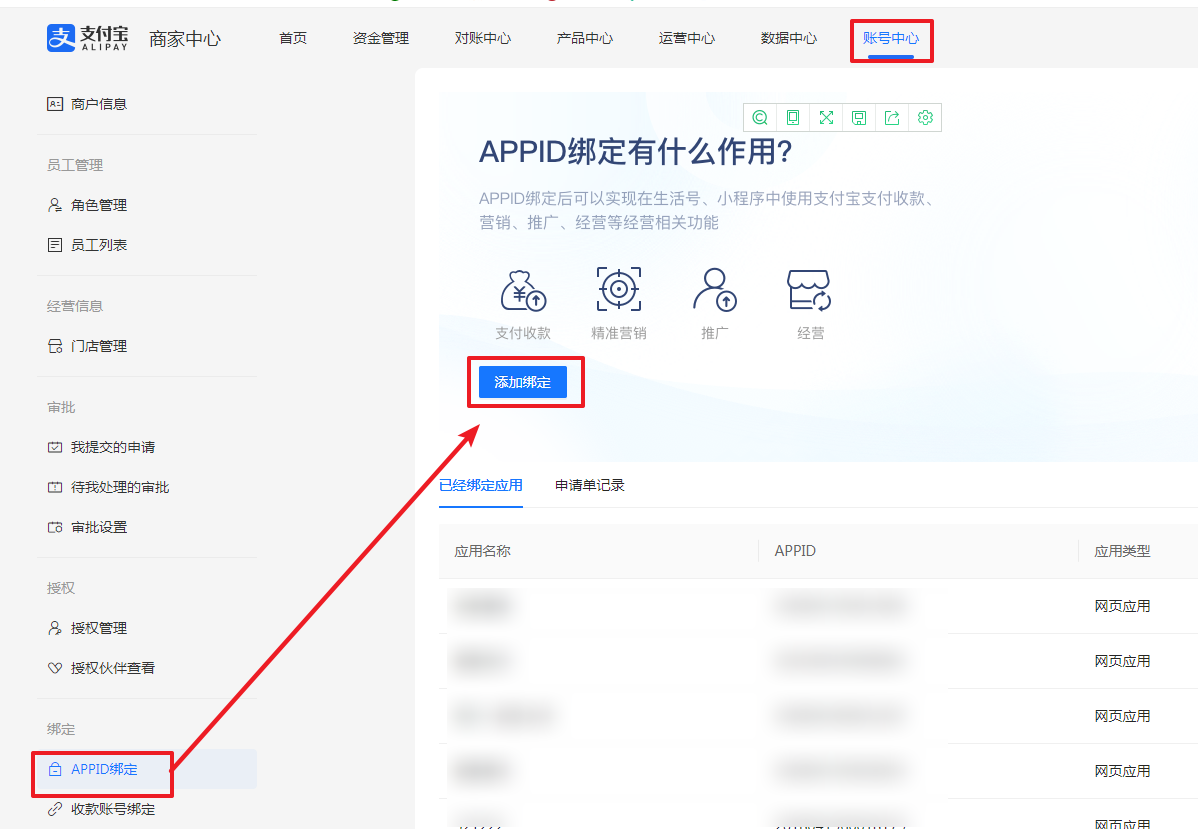This screenshot has width=1198, height=829.
Task: Select APPID绑定 in the sidebar
Action: pyautogui.click(x=147, y=769)
